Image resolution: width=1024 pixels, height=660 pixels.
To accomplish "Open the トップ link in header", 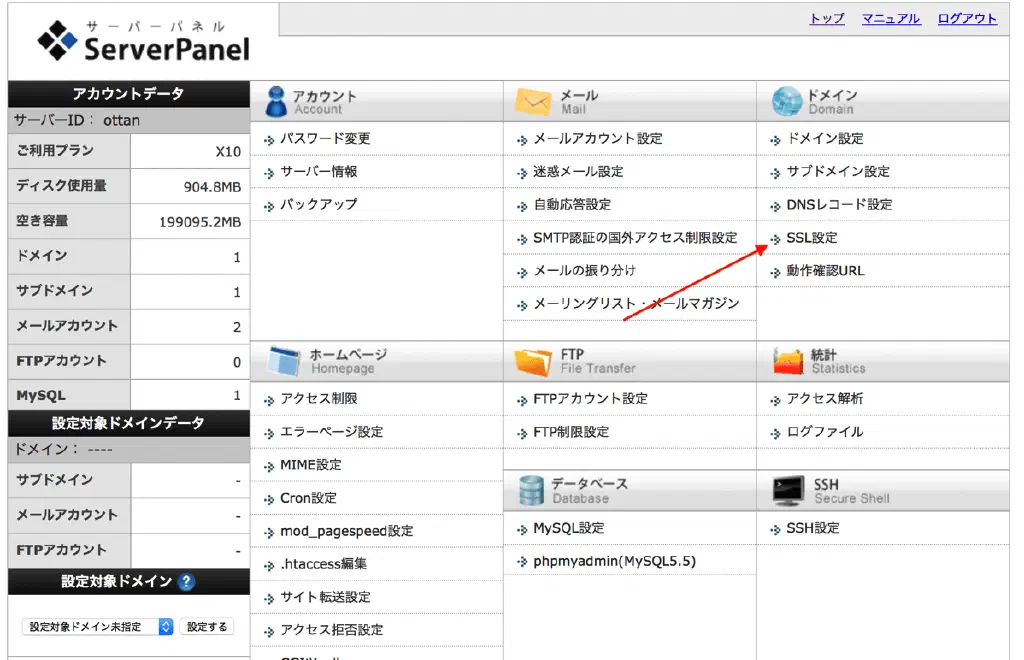I will [826, 19].
